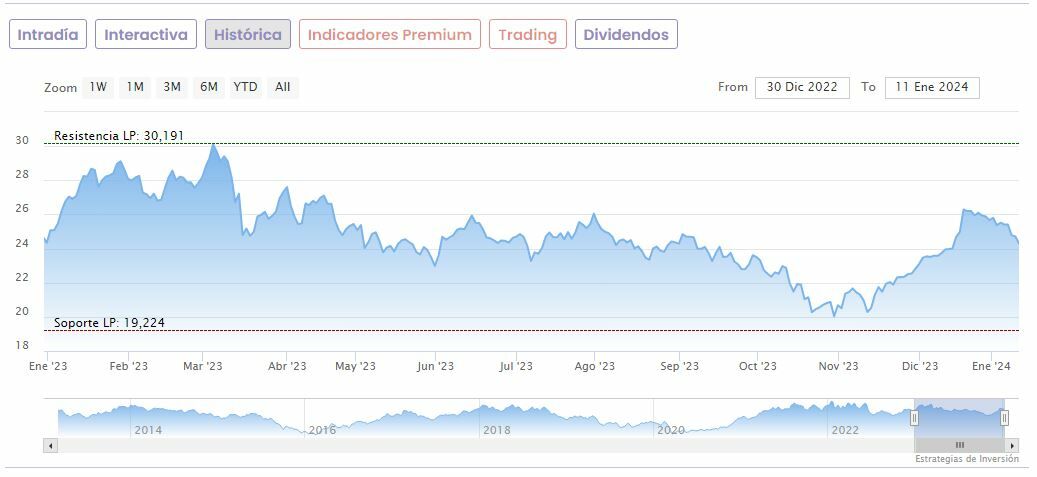This screenshot has height=477, width=1037.
Task: Click the To date field
Action: click(931, 87)
